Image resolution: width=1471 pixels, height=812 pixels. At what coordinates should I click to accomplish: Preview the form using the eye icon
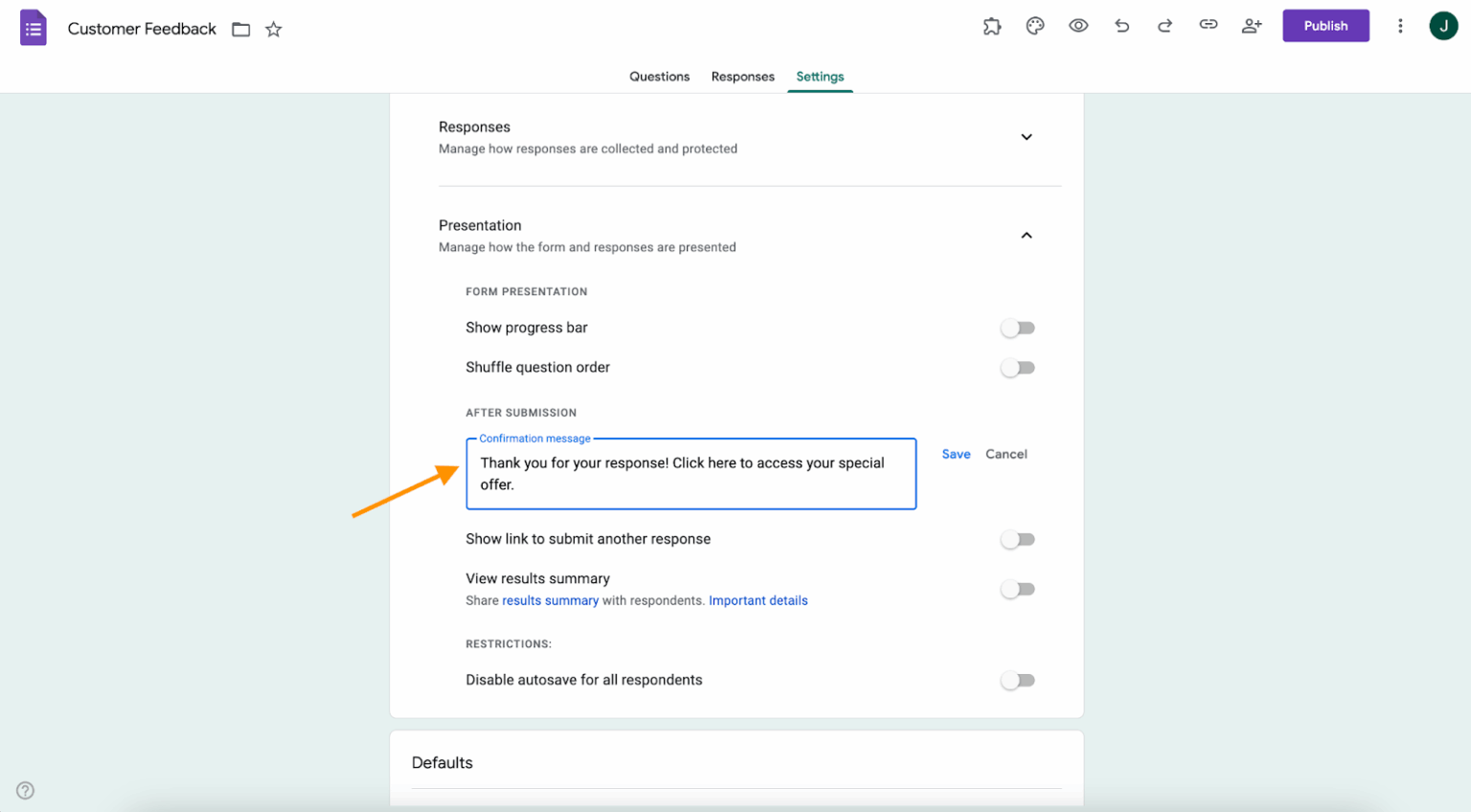pos(1078,26)
